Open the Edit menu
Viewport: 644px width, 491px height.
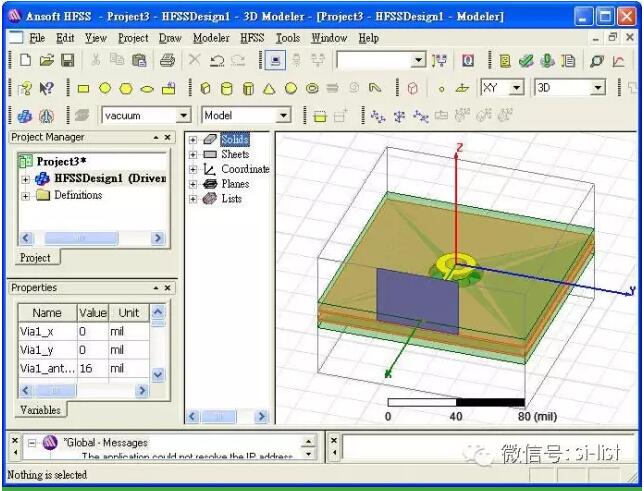[65, 38]
